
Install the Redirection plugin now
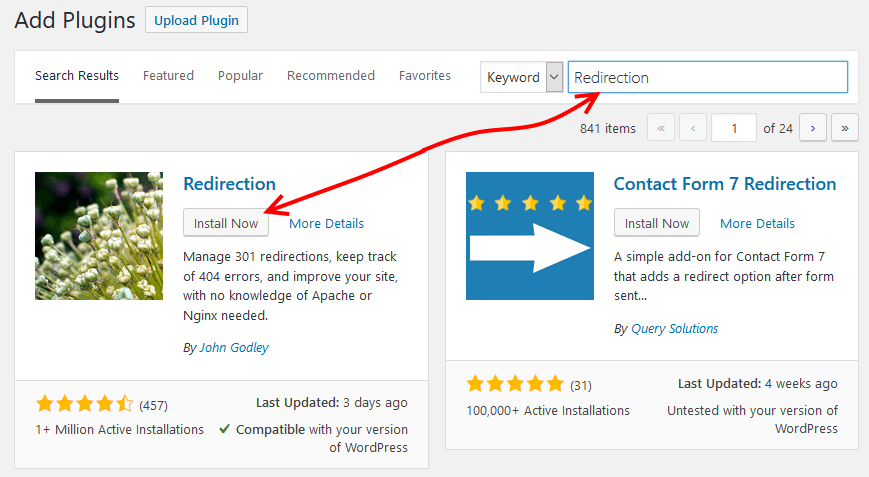tap(226, 223)
